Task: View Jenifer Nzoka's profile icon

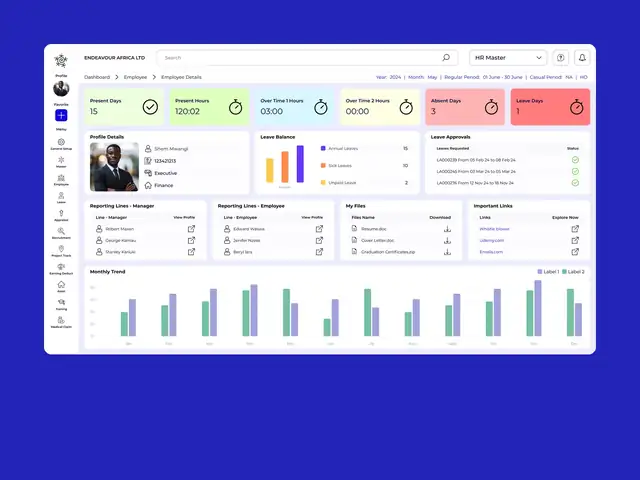Action: tap(319, 240)
